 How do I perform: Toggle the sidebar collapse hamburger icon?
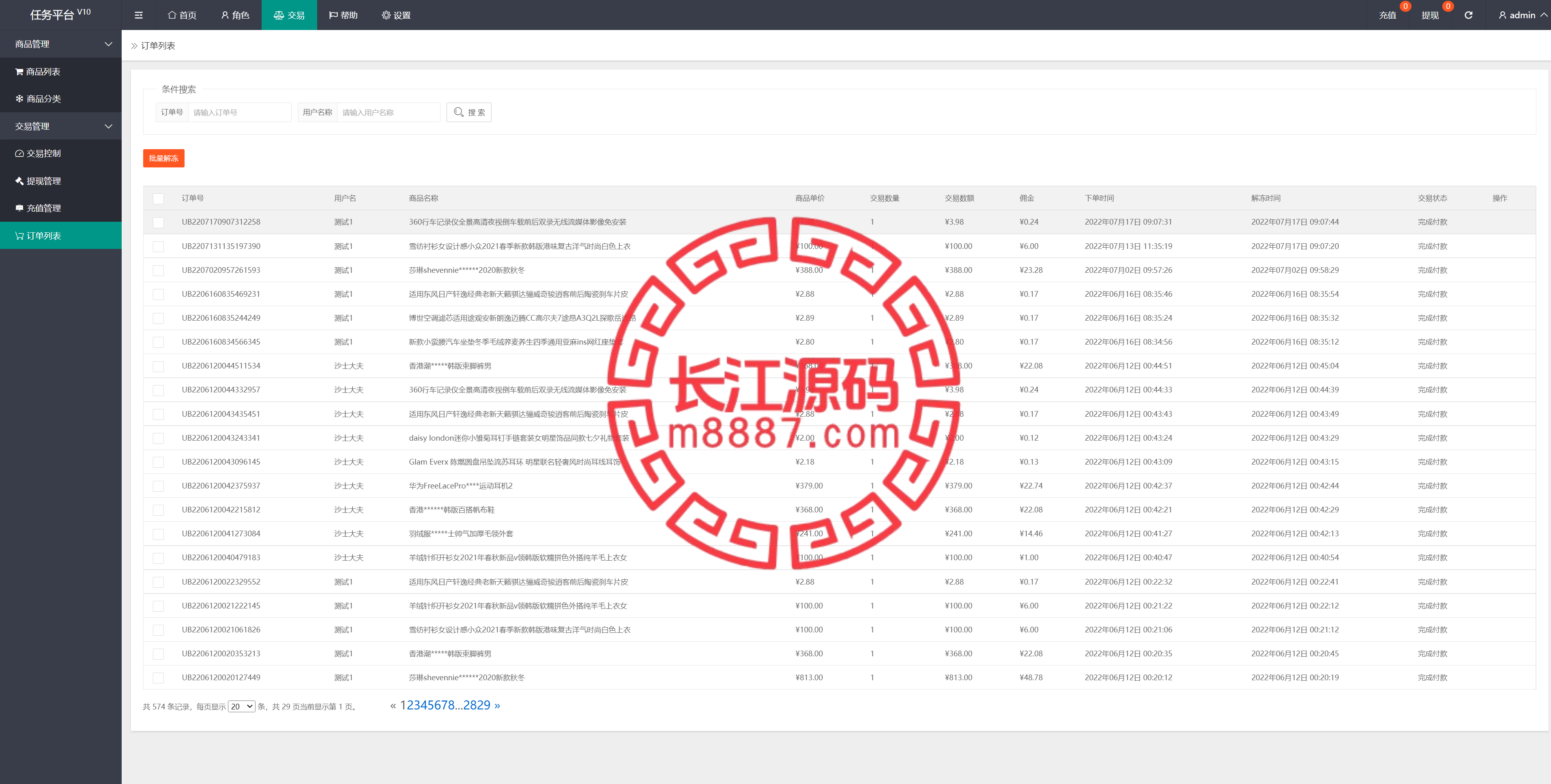click(138, 15)
